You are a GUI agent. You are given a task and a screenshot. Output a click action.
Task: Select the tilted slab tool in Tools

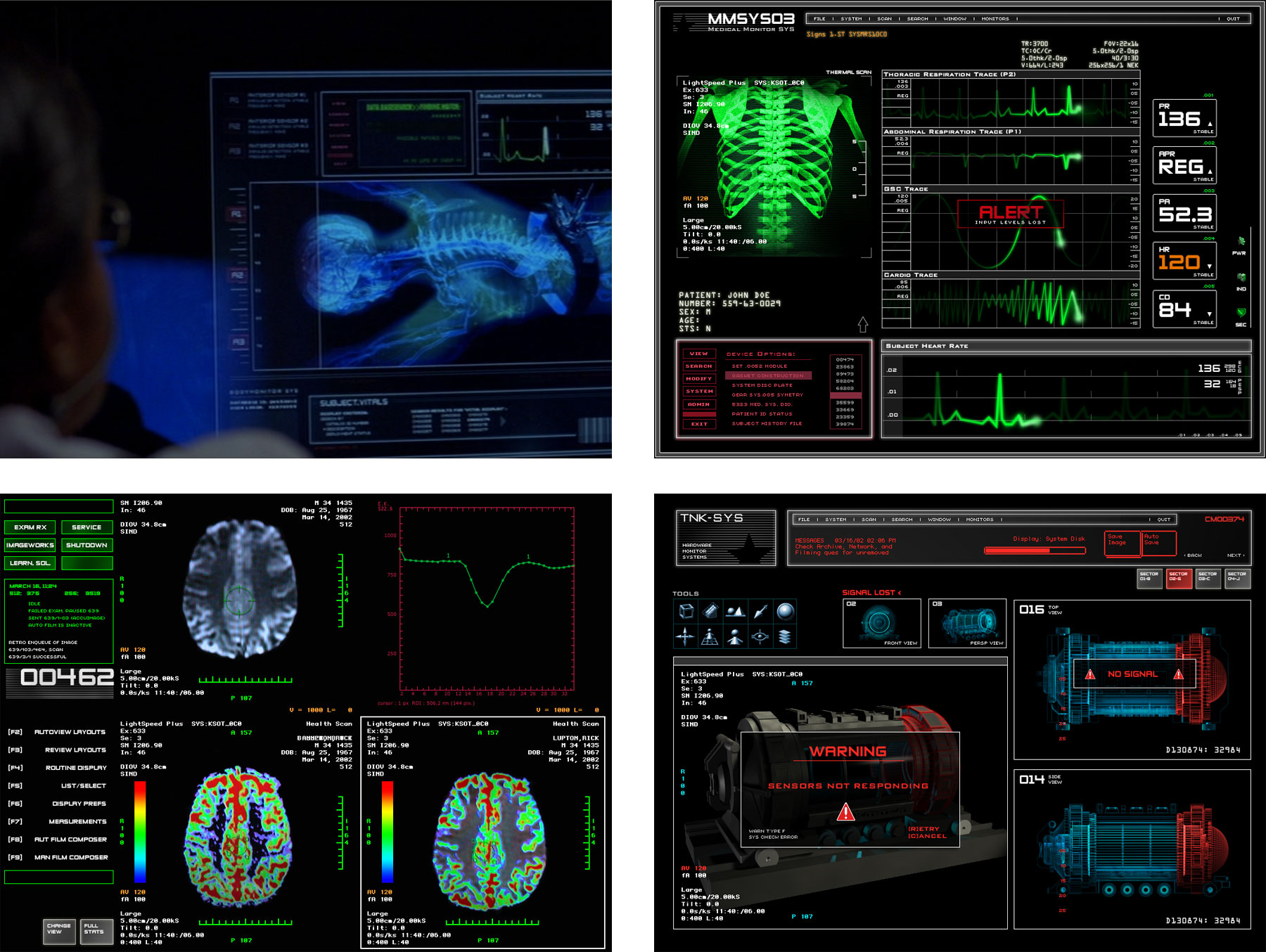[711, 612]
